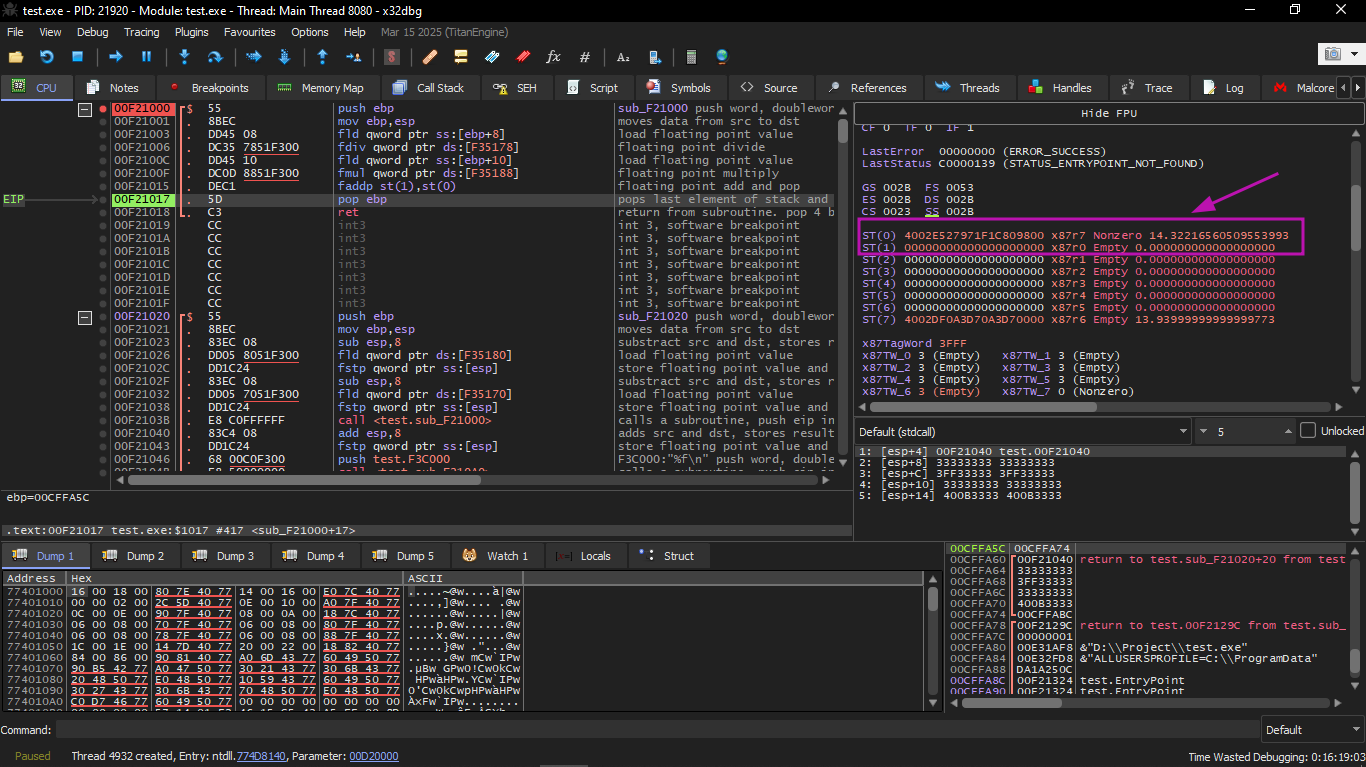Click the Step Into arrow icon

[184, 57]
